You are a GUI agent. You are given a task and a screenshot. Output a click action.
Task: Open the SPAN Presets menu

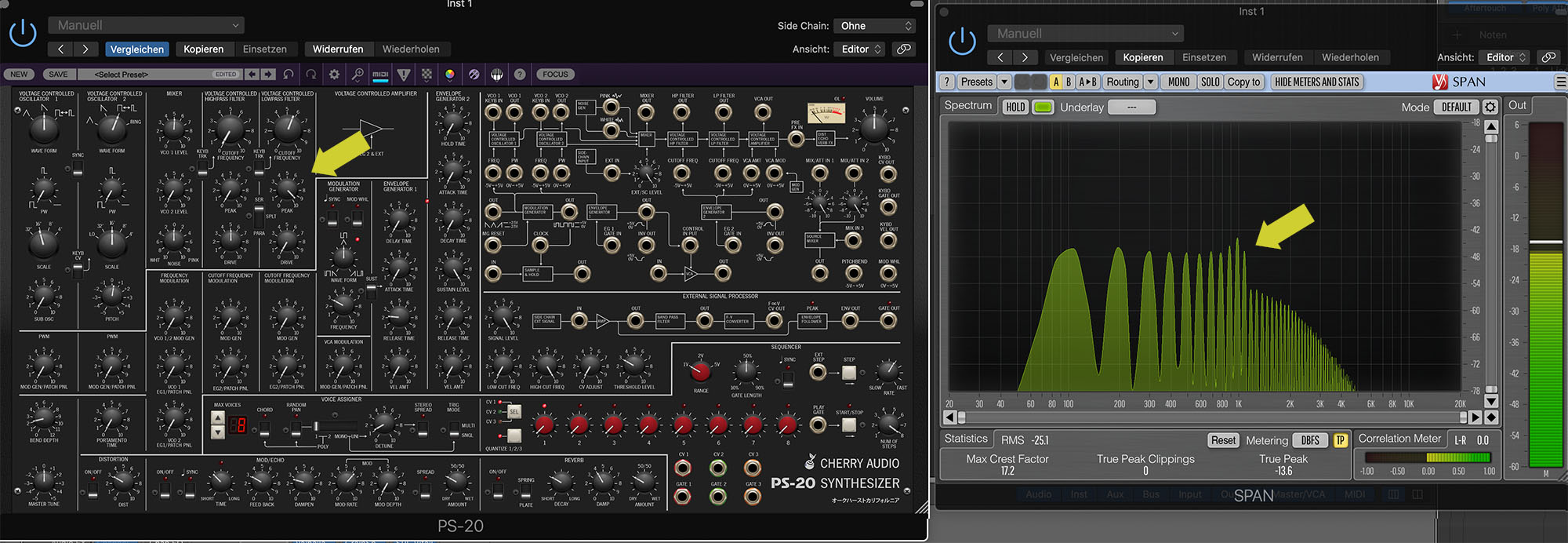coord(977,82)
